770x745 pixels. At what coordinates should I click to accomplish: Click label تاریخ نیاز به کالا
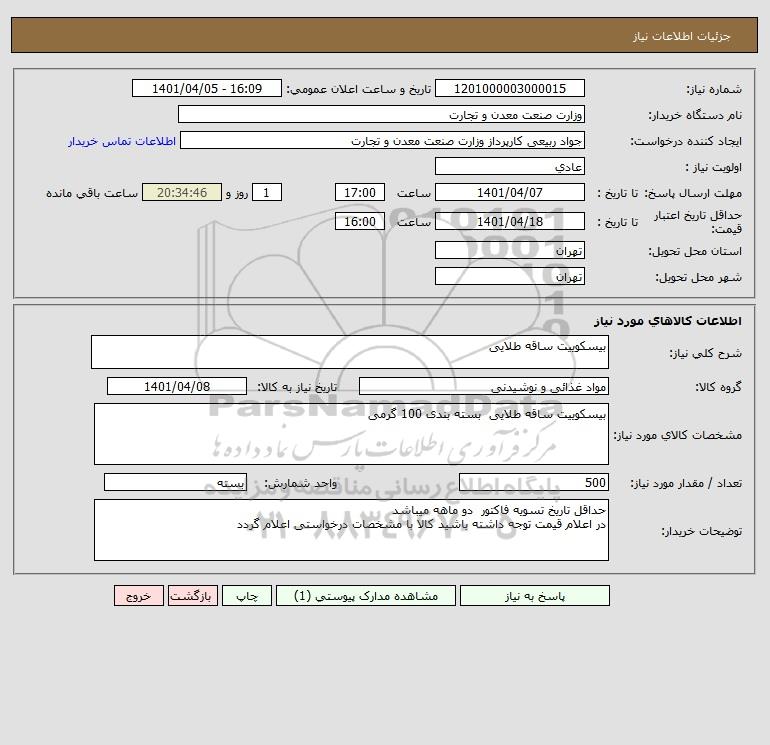tap(297, 387)
